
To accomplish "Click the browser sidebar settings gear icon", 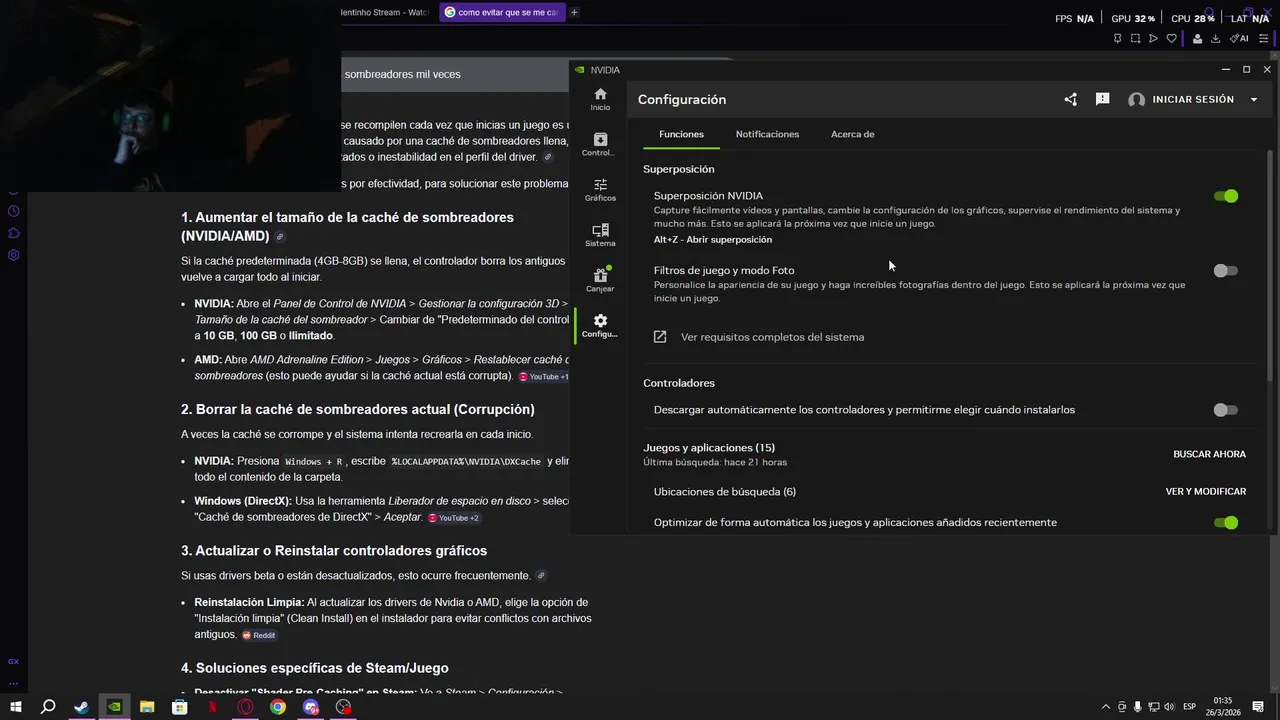I will pyautogui.click(x=13, y=255).
